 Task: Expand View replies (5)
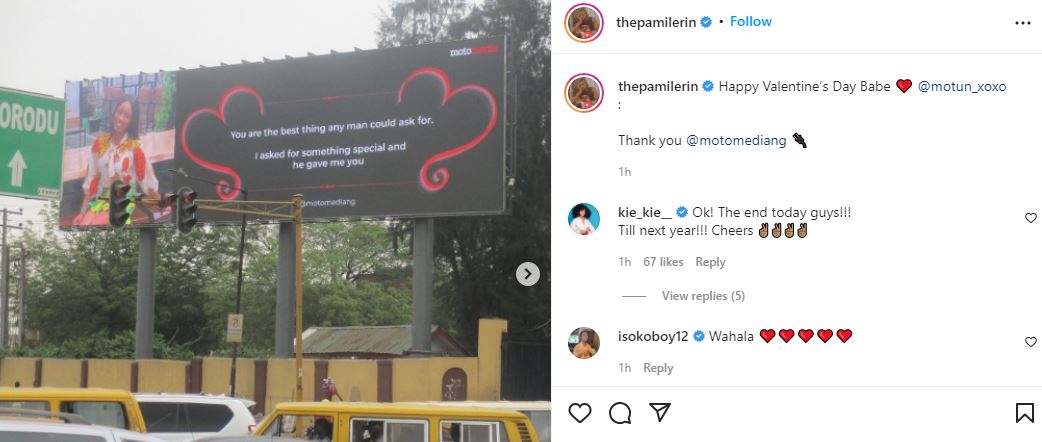coord(703,296)
